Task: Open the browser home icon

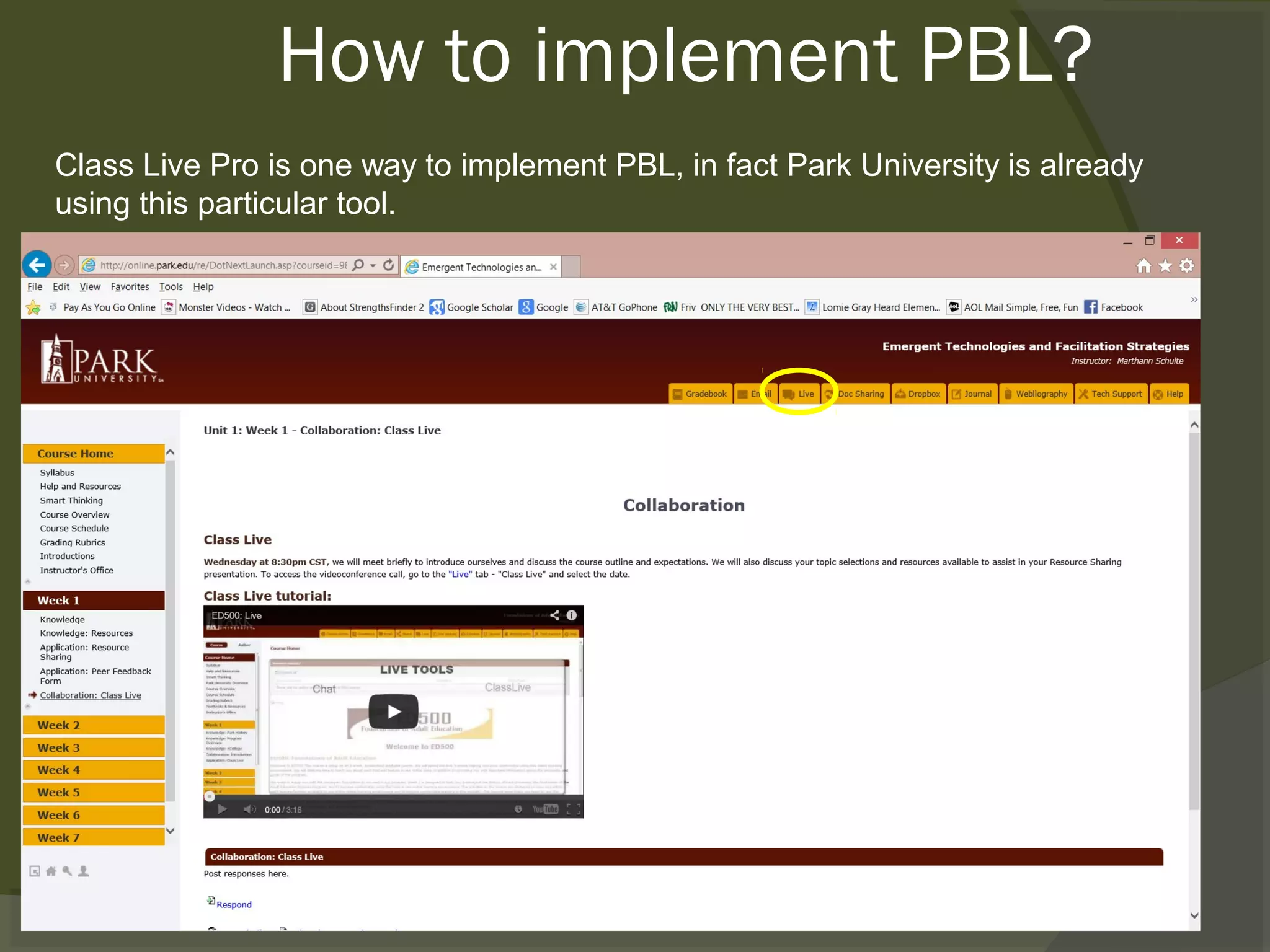Action: point(1143,266)
